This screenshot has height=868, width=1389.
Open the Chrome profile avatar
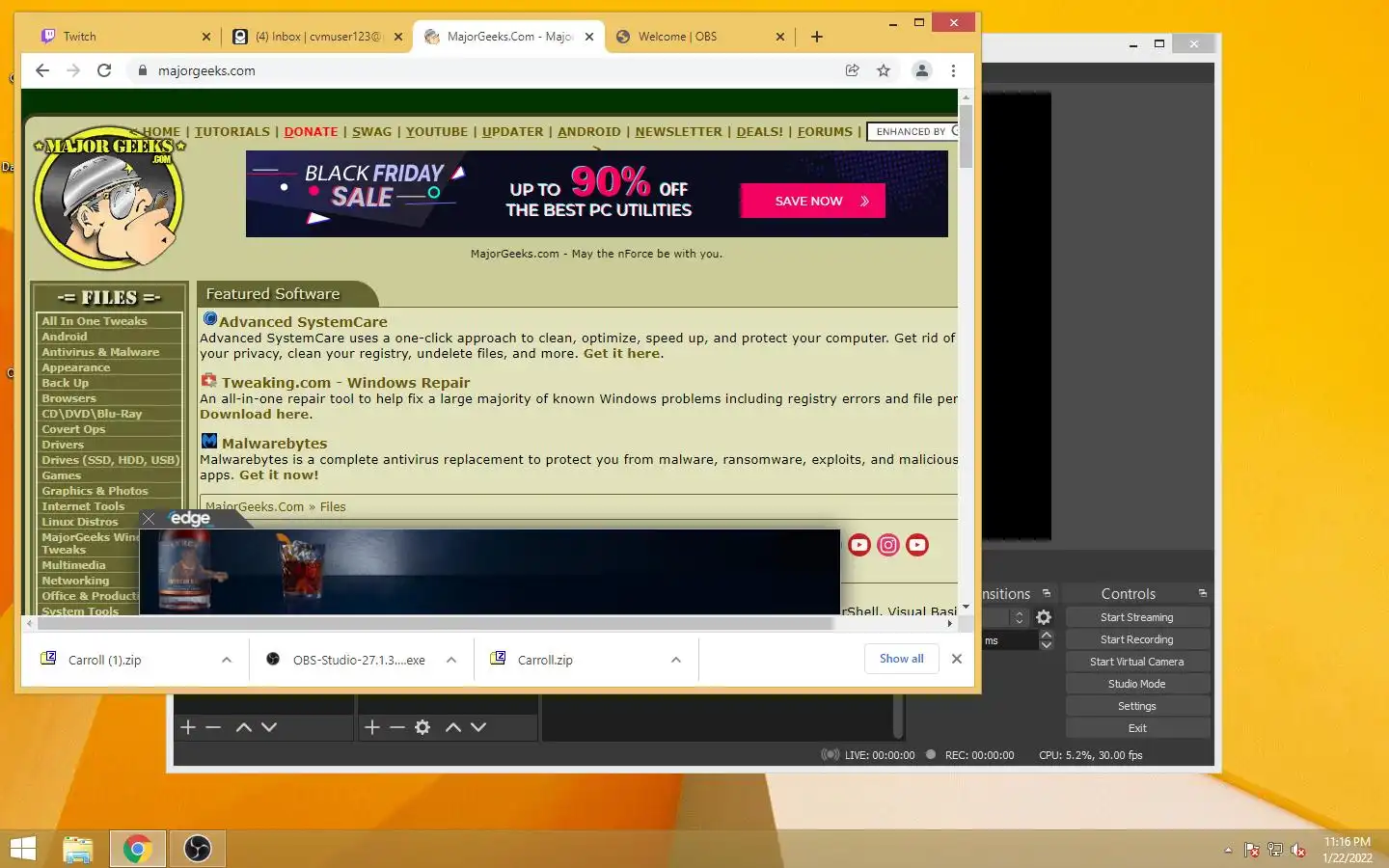click(x=922, y=70)
